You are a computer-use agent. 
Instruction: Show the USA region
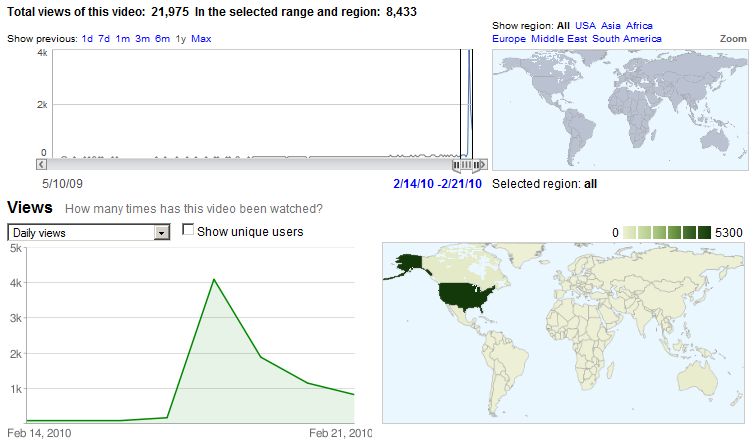pyautogui.click(x=585, y=25)
